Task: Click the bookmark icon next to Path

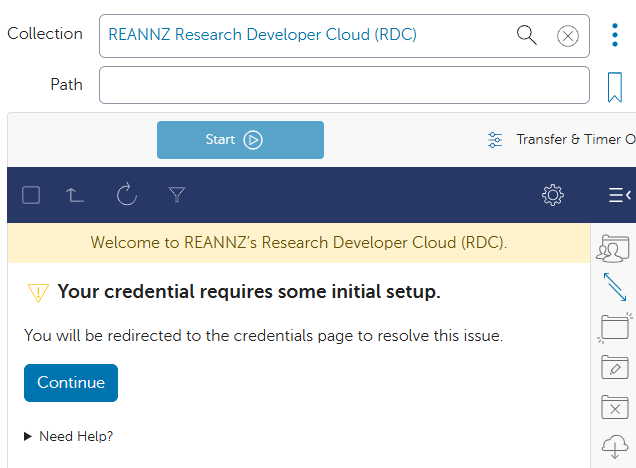Action: point(615,87)
